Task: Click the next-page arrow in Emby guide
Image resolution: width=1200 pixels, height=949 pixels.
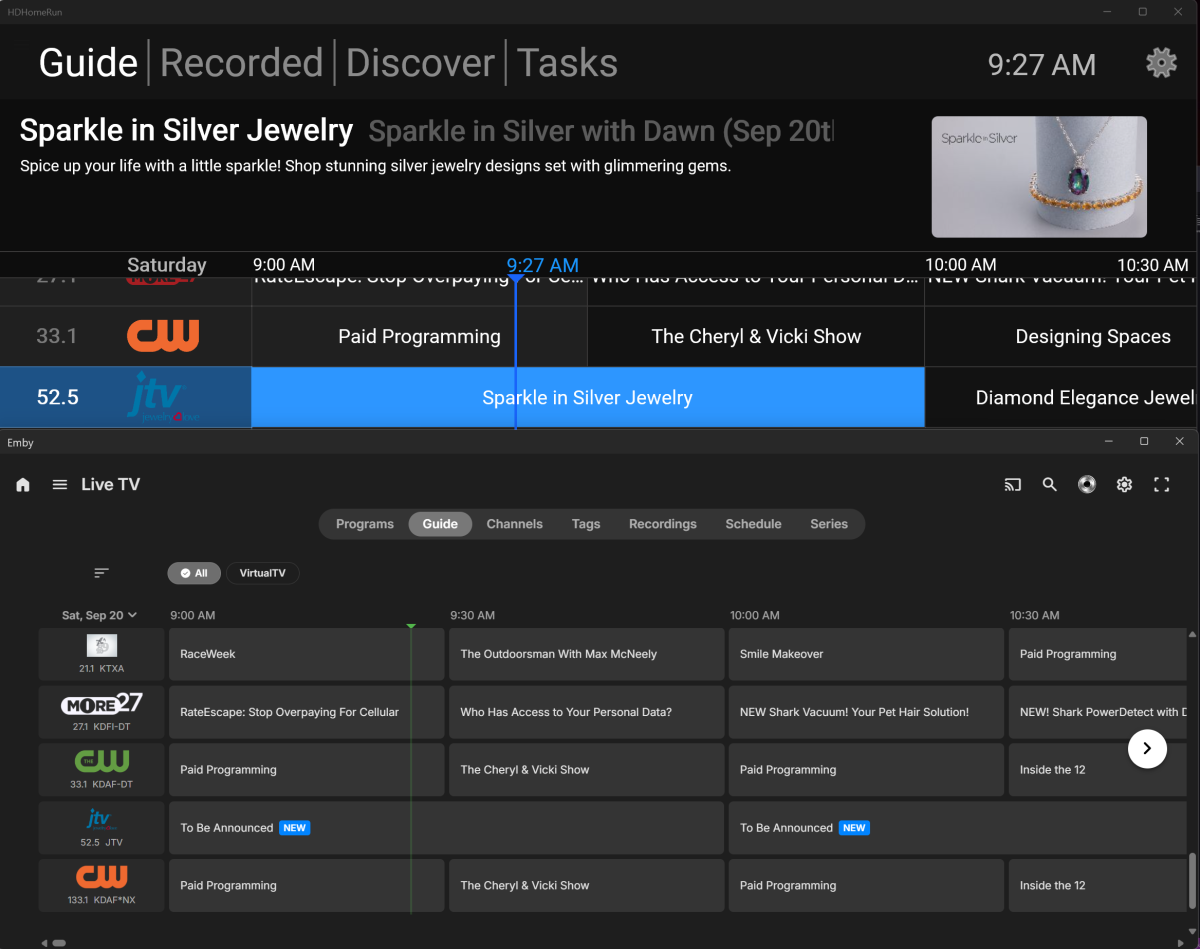Action: (x=1147, y=748)
